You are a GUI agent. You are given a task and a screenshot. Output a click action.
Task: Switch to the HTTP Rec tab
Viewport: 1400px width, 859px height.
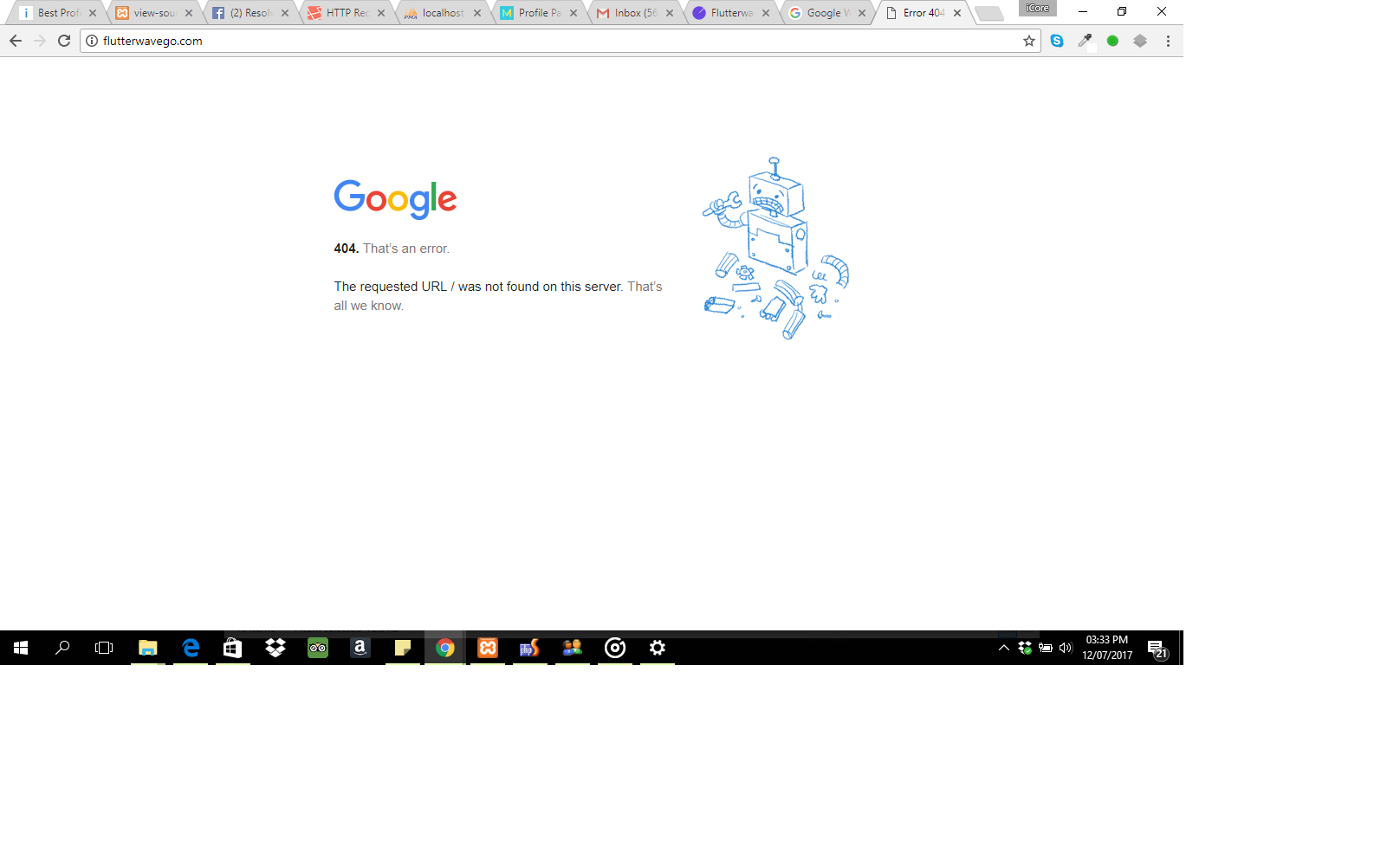(346, 13)
